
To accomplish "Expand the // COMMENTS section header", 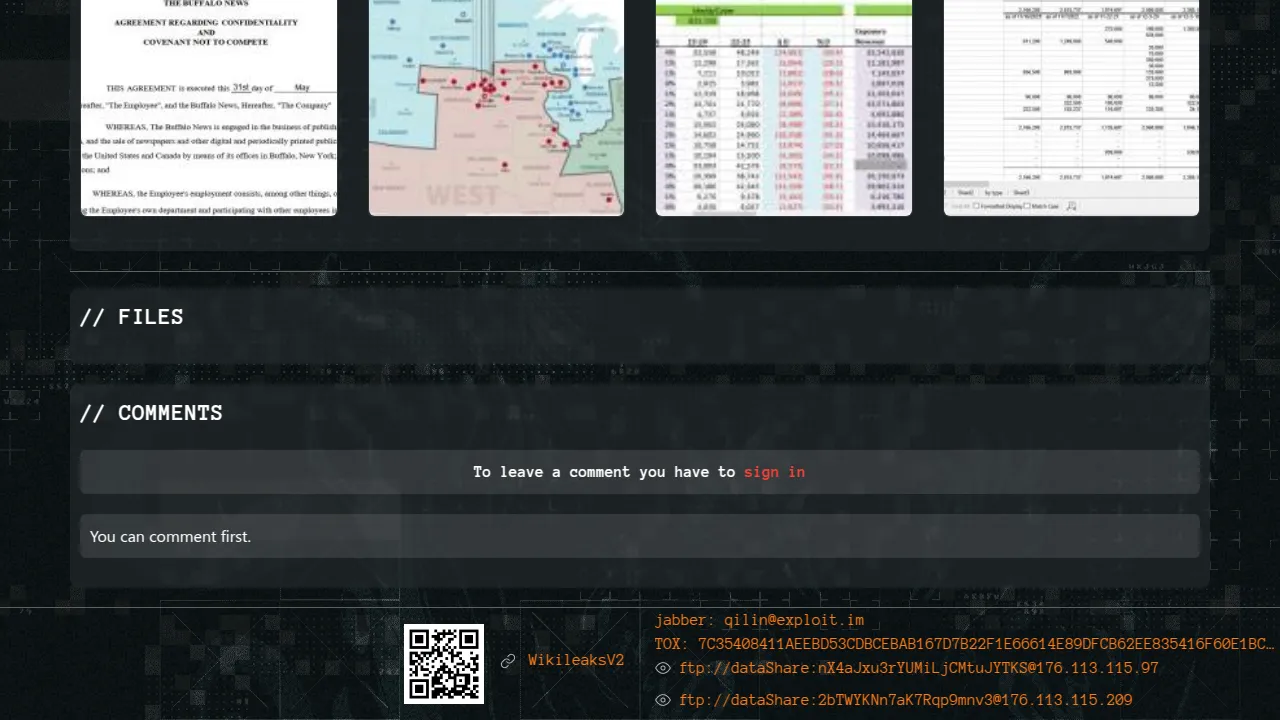I will [151, 413].
